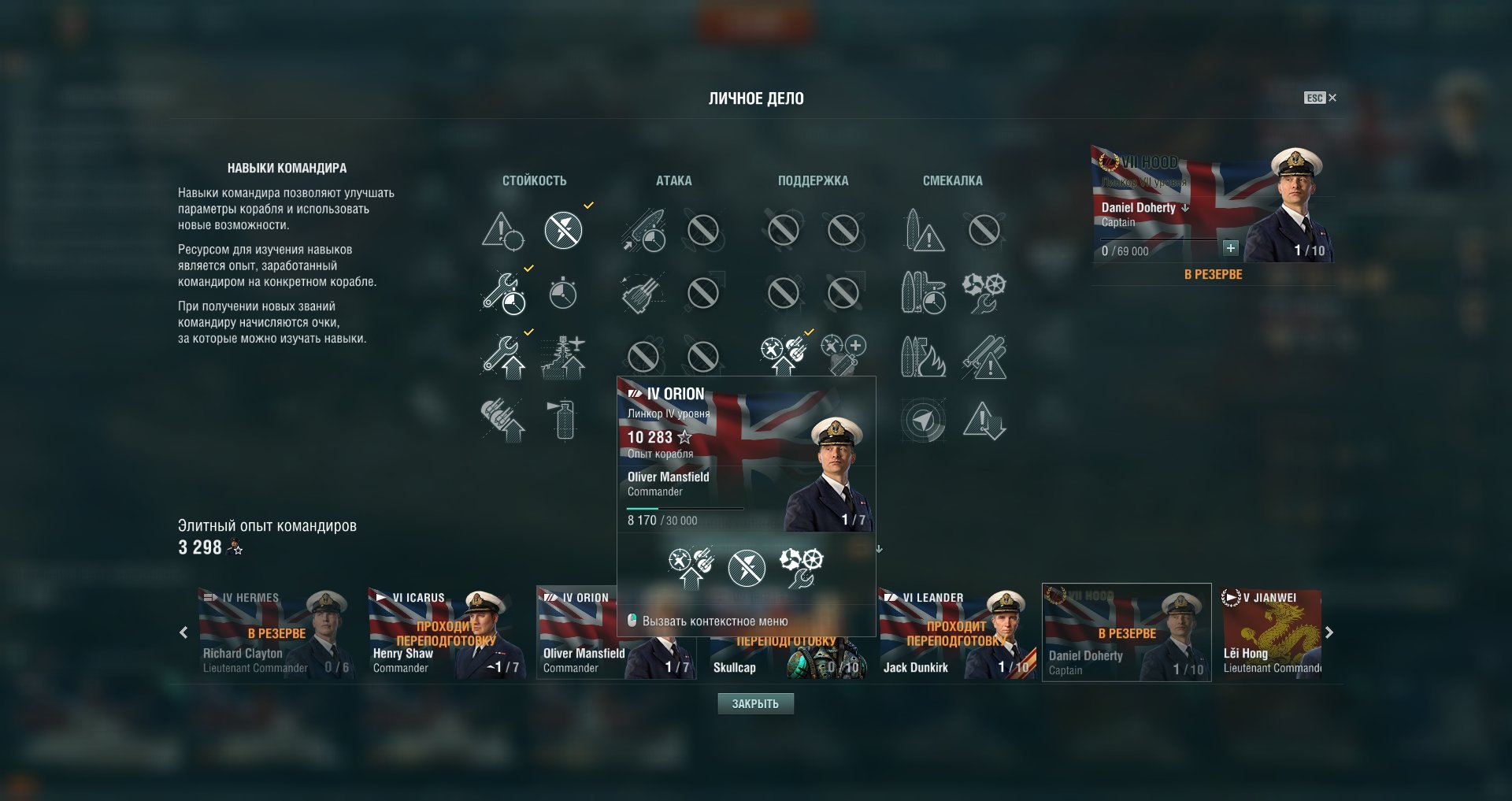Choose the radar compass arrow skill

(923, 420)
